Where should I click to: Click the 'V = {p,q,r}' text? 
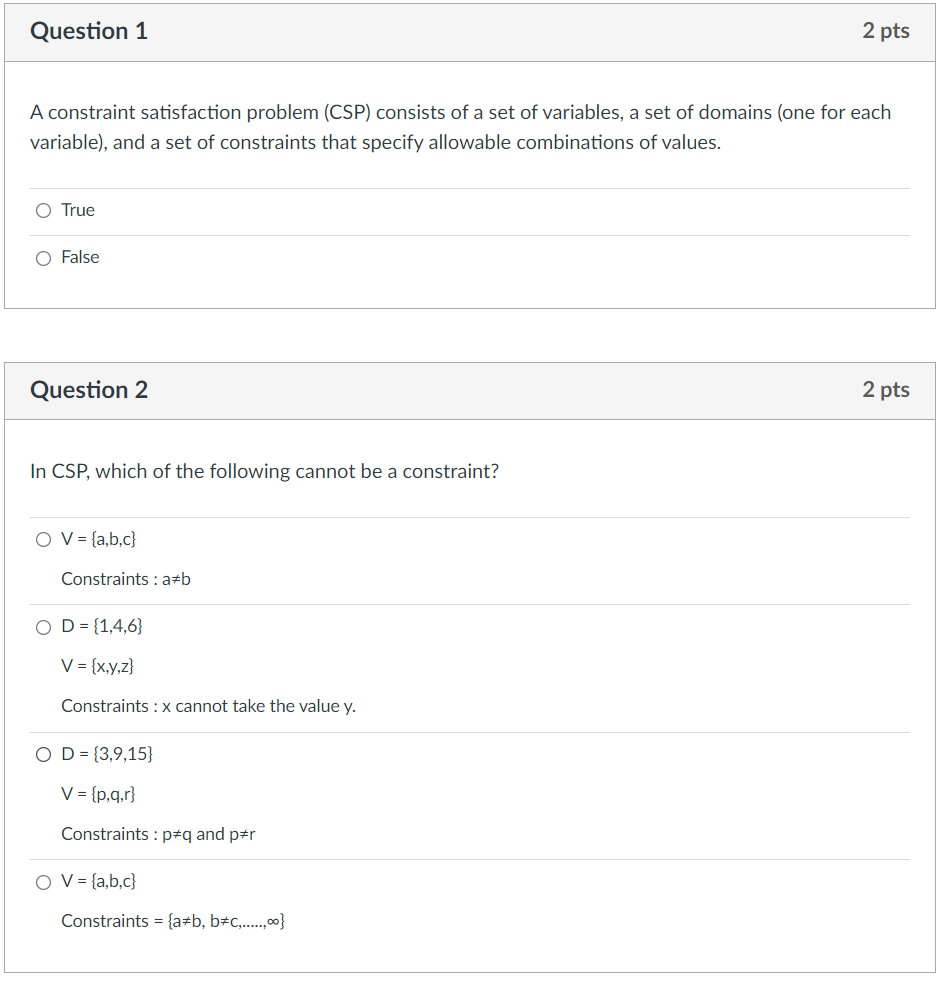click(98, 794)
